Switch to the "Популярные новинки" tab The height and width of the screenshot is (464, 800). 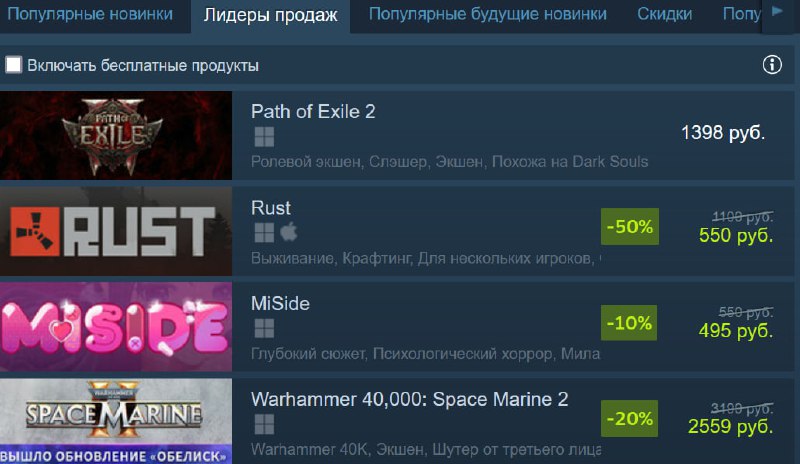click(x=90, y=14)
